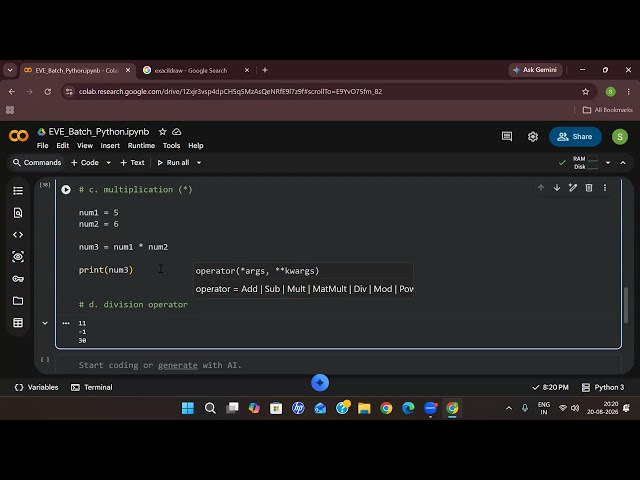
Task: Collapse the header with up chevron
Action: pos(623,162)
